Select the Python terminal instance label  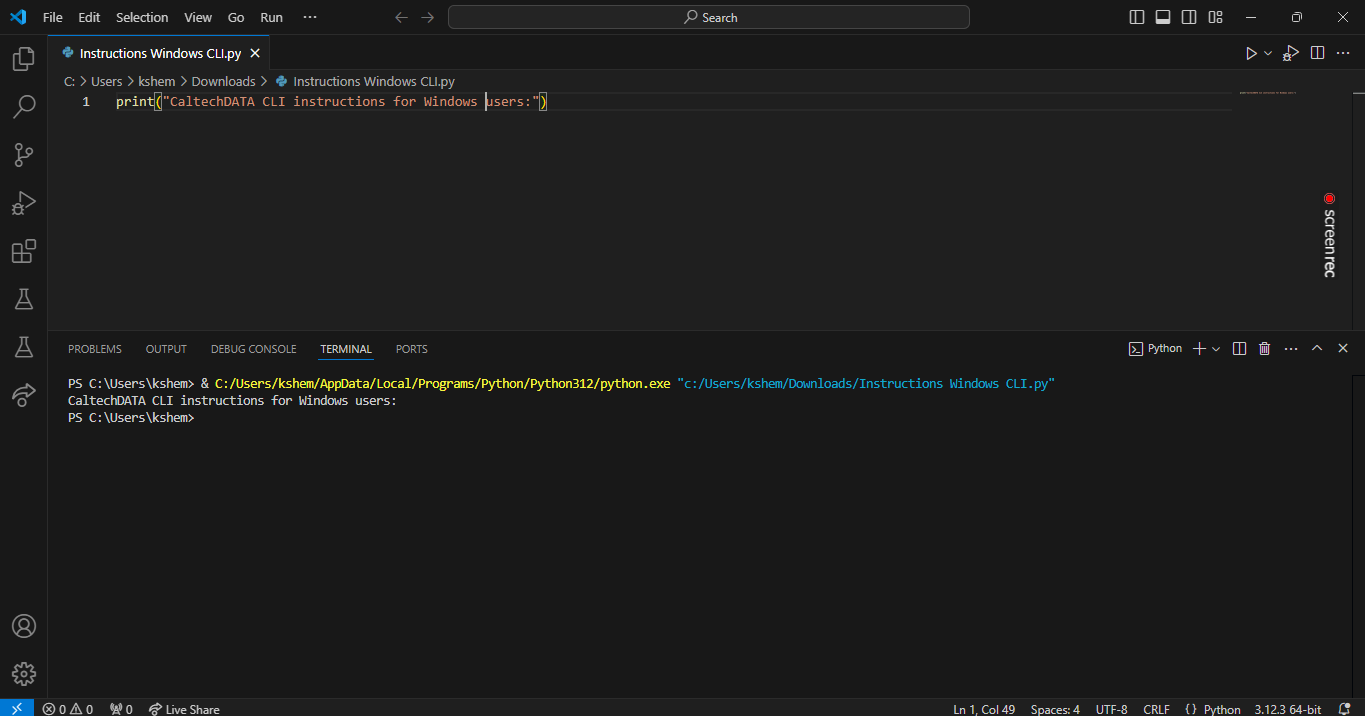click(1155, 348)
